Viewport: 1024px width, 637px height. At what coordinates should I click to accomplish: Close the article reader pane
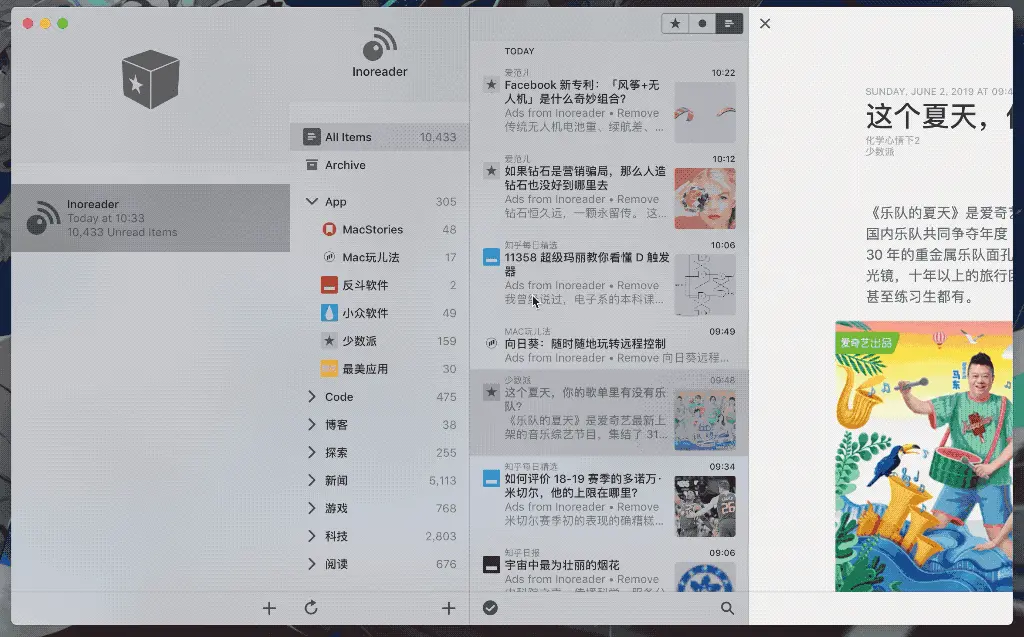(765, 24)
